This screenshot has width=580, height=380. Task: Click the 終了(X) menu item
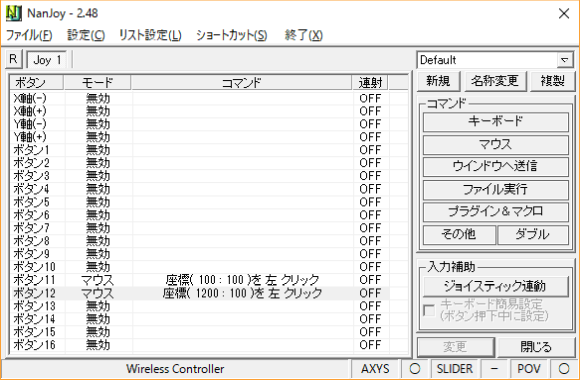(303, 36)
